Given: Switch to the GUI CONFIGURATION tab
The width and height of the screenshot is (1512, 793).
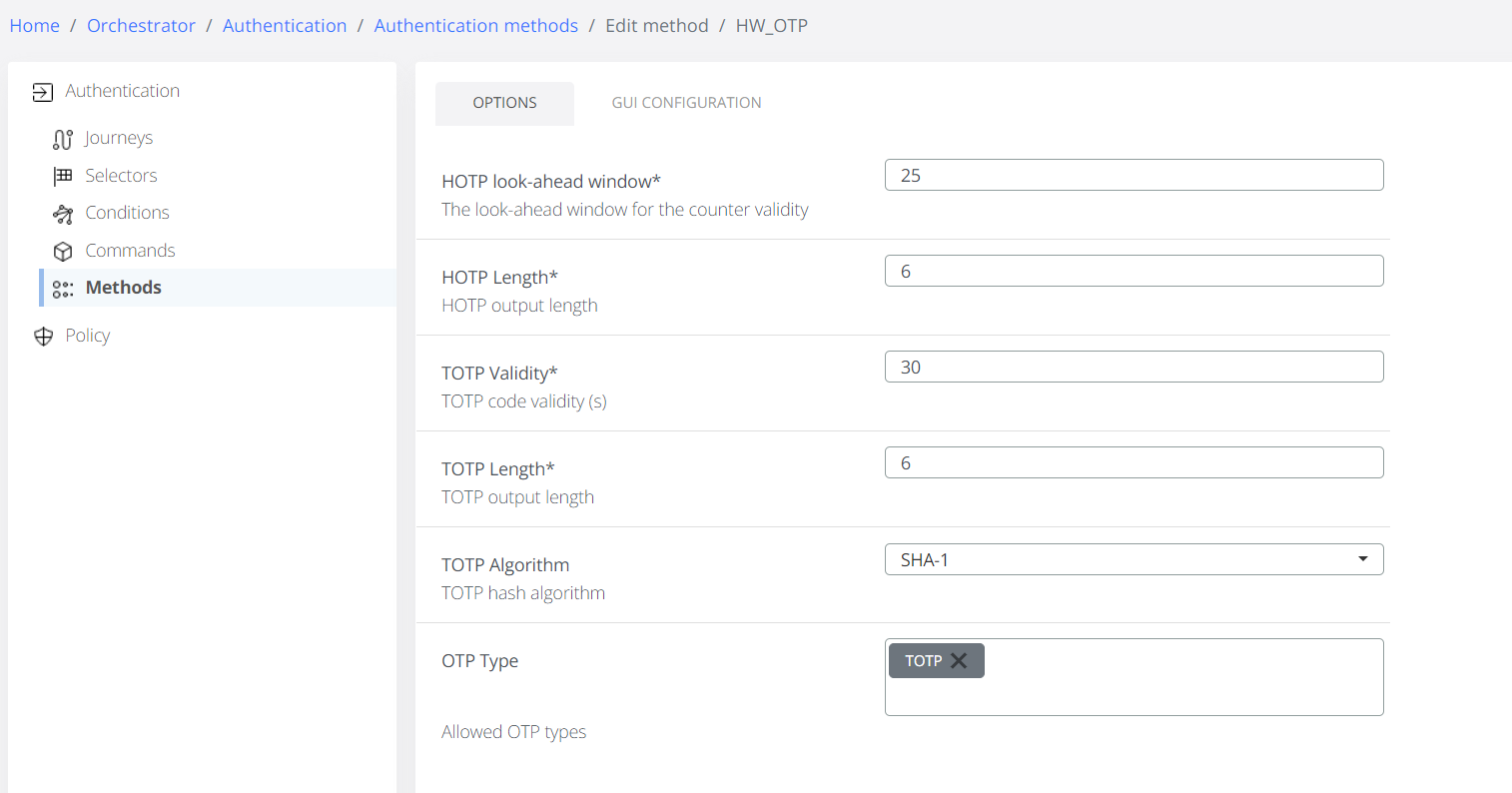Looking at the screenshot, I should coord(686,103).
